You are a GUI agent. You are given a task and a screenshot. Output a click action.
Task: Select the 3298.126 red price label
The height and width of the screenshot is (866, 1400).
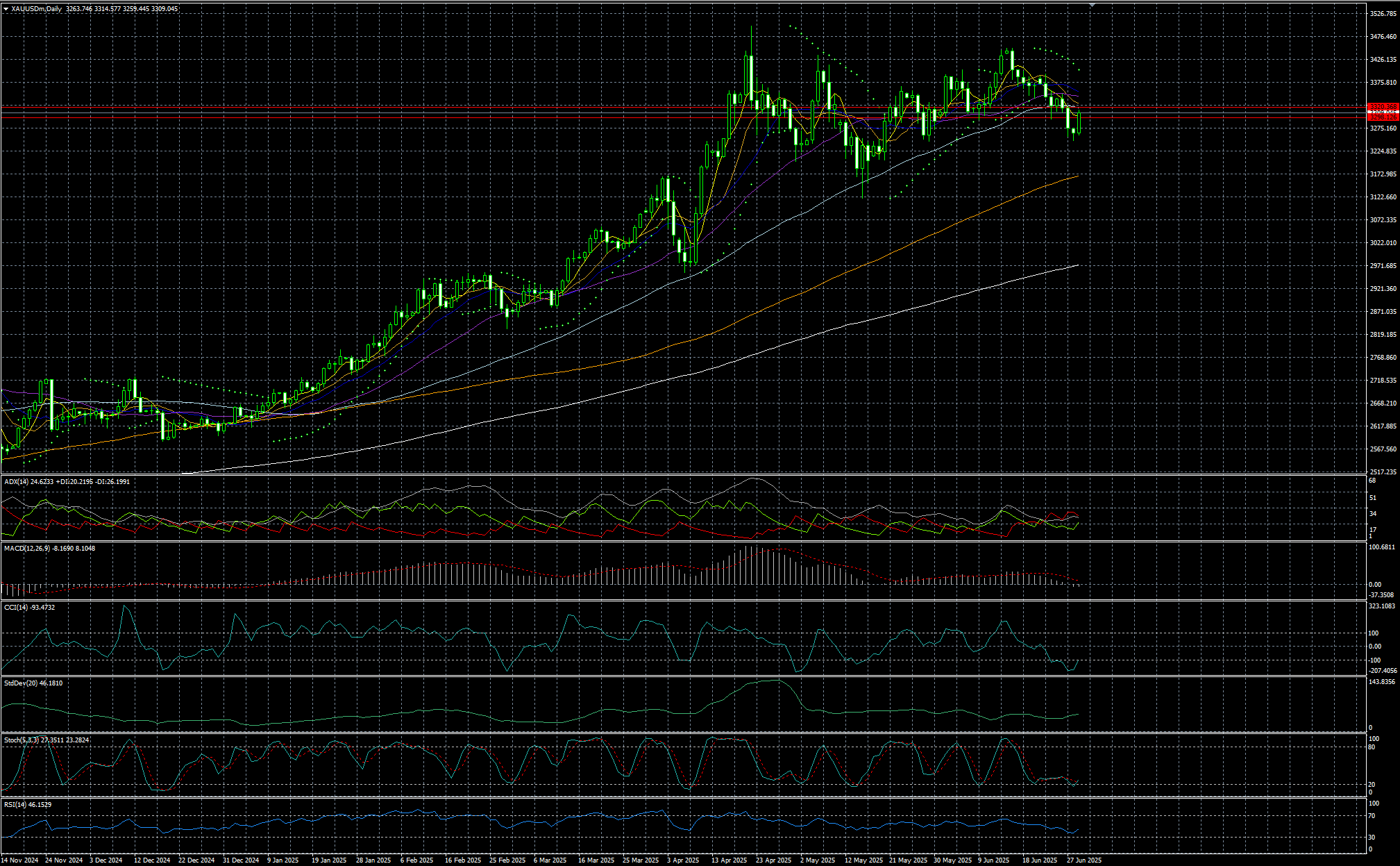pyautogui.click(x=1382, y=117)
